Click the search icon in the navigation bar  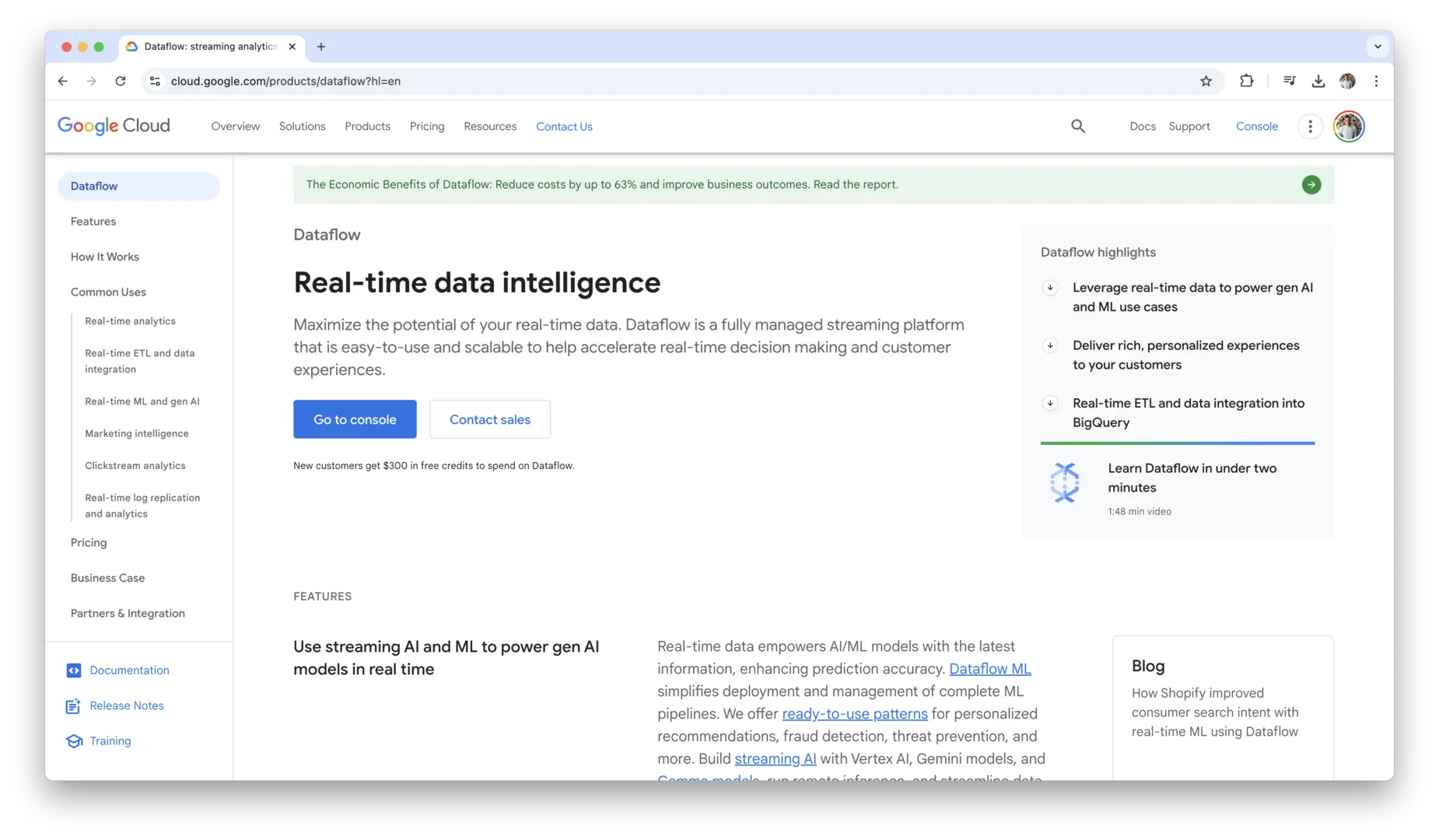pos(1078,126)
